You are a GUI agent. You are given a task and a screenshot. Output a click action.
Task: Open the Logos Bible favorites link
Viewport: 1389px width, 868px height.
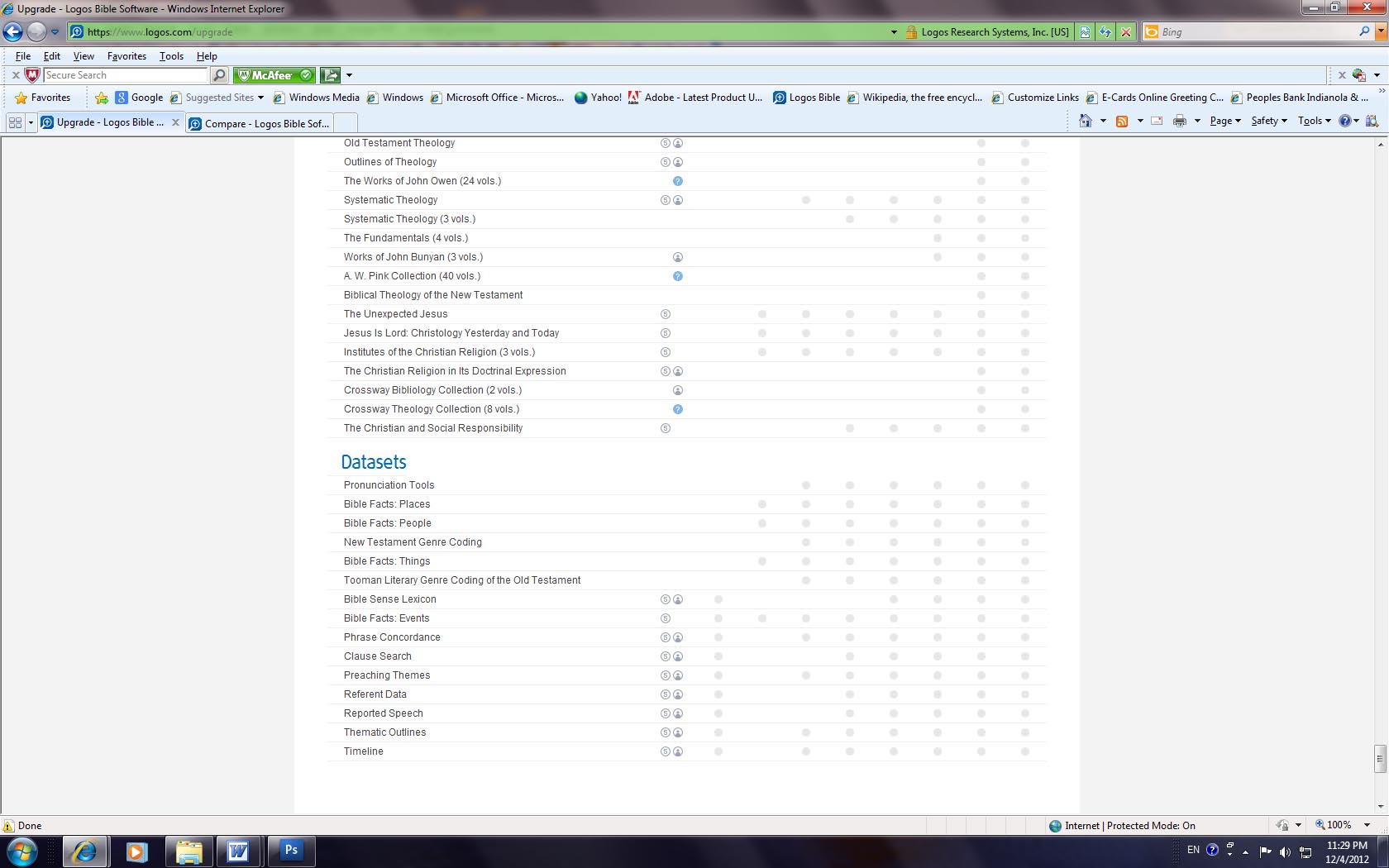[x=806, y=98]
